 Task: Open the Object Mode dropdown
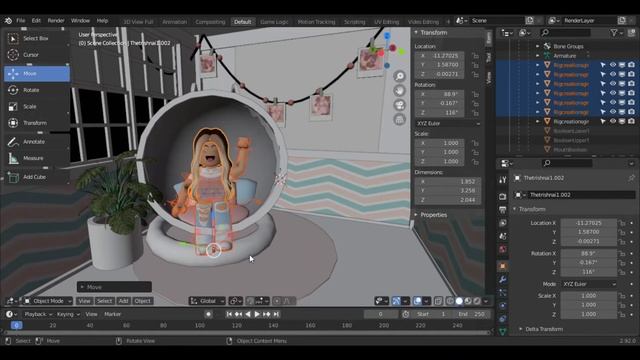point(47,301)
